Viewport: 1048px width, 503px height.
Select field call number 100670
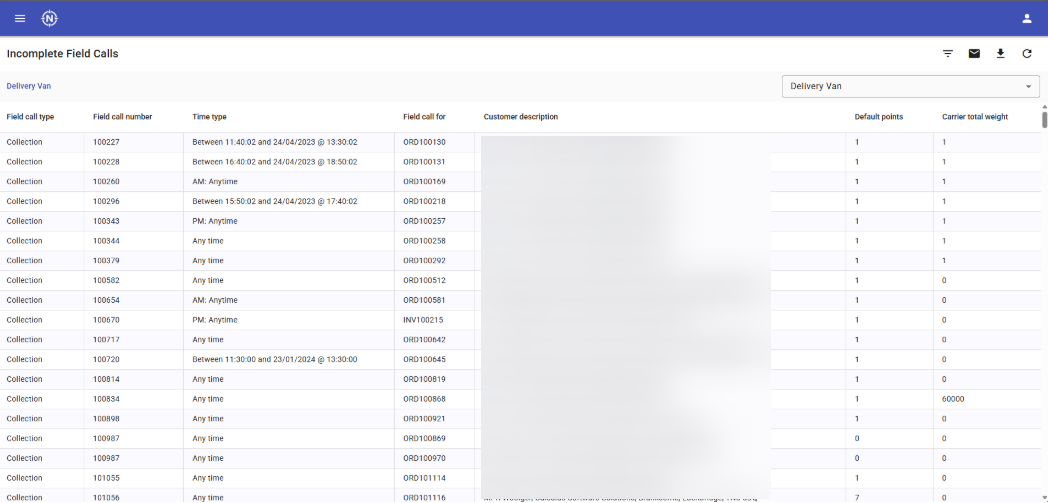(106, 320)
